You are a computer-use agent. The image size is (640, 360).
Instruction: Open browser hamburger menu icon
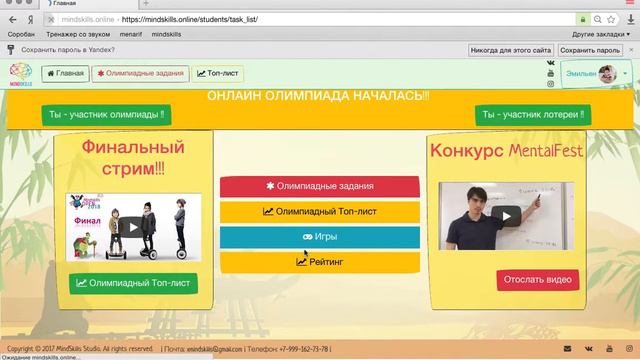tap(631, 2)
